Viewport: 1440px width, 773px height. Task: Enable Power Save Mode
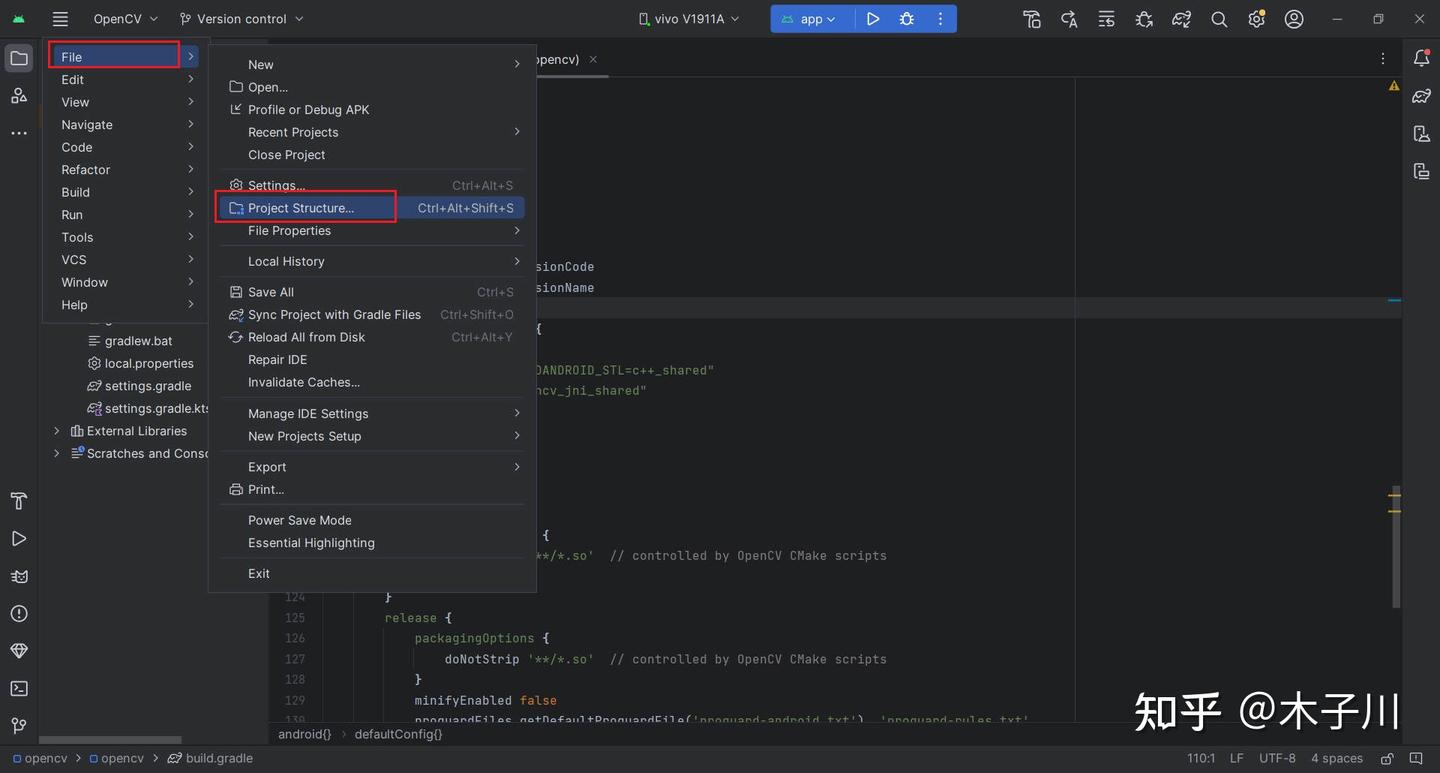[x=299, y=520]
